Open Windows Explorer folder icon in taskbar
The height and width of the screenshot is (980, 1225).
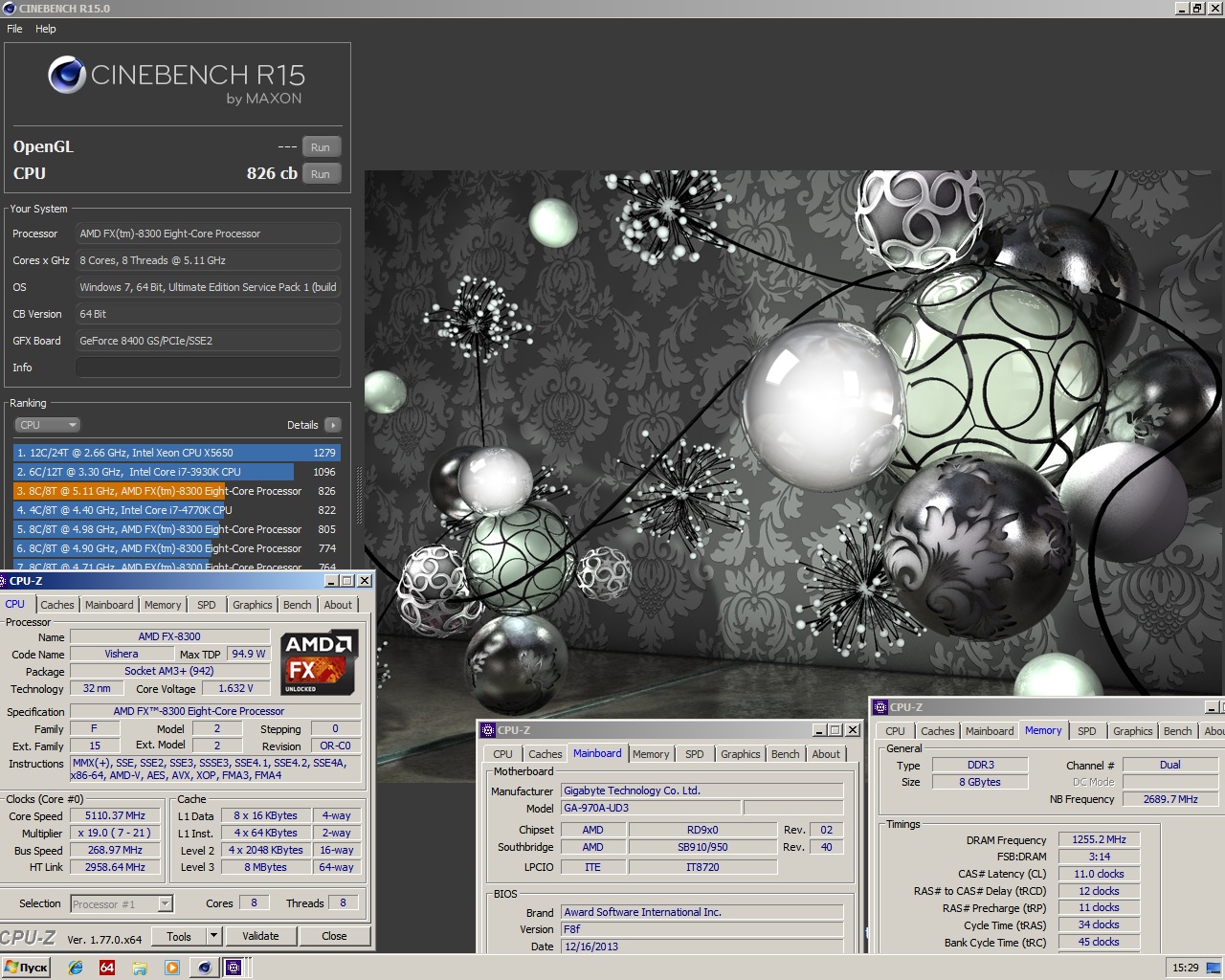tap(140, 968)
